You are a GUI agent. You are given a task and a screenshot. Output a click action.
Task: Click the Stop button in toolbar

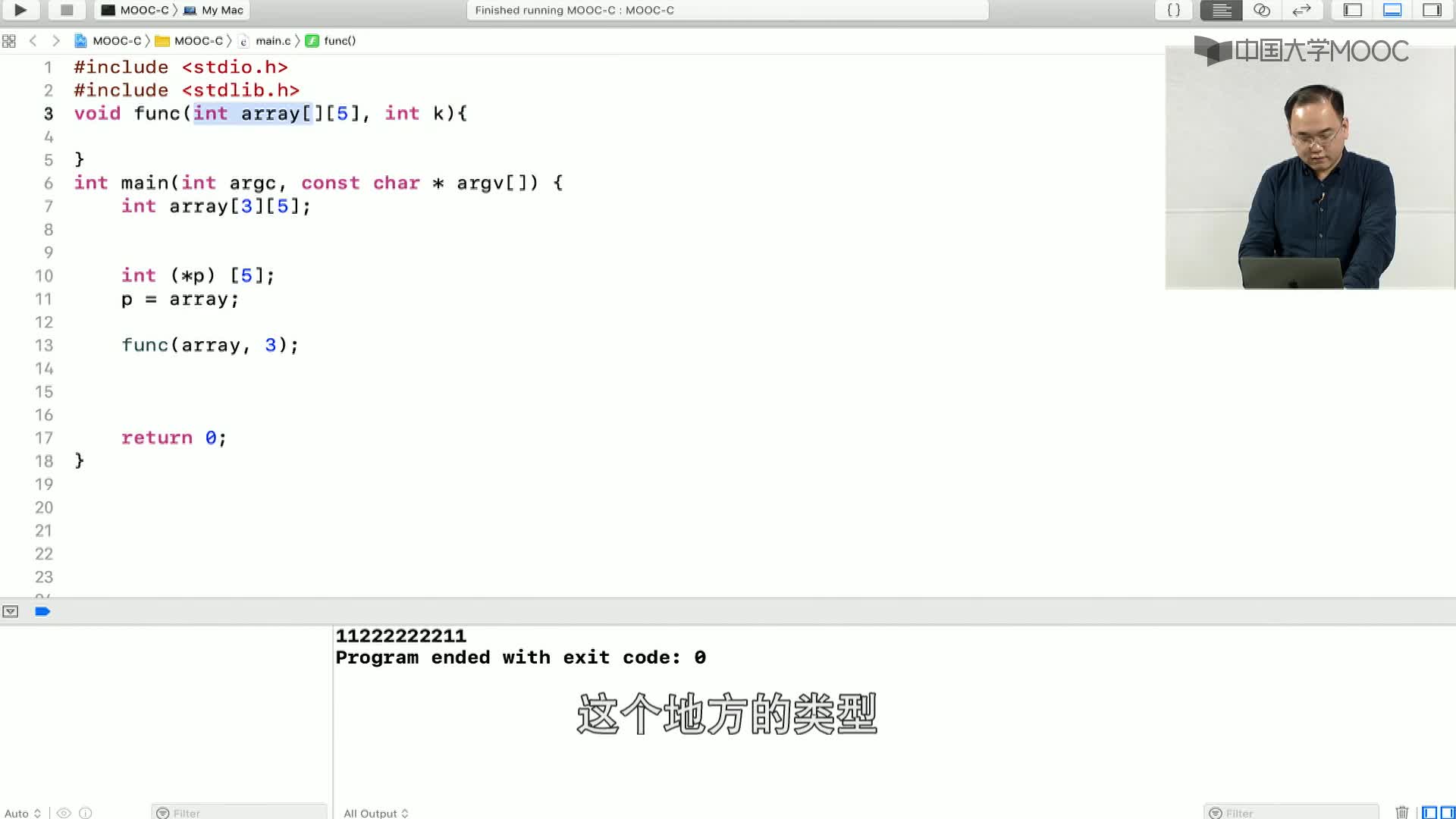67,10
